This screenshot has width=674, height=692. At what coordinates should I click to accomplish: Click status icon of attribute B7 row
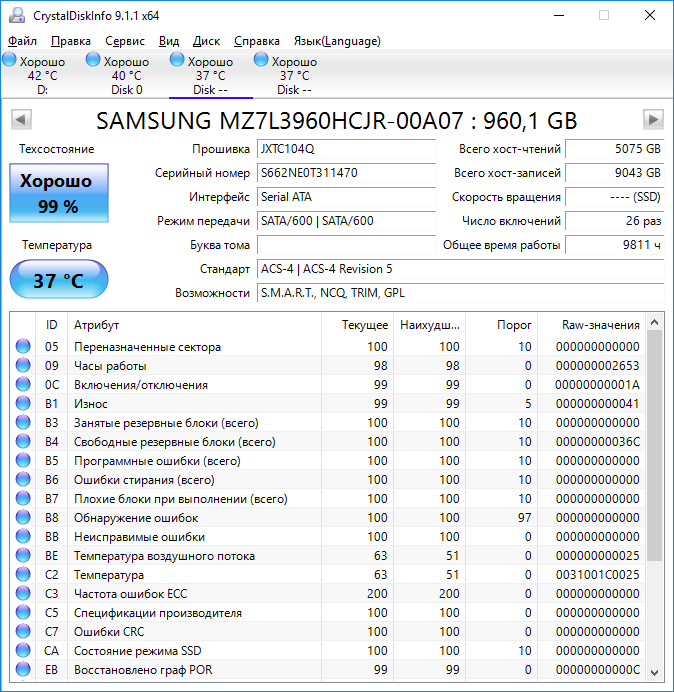click(23, 498)
